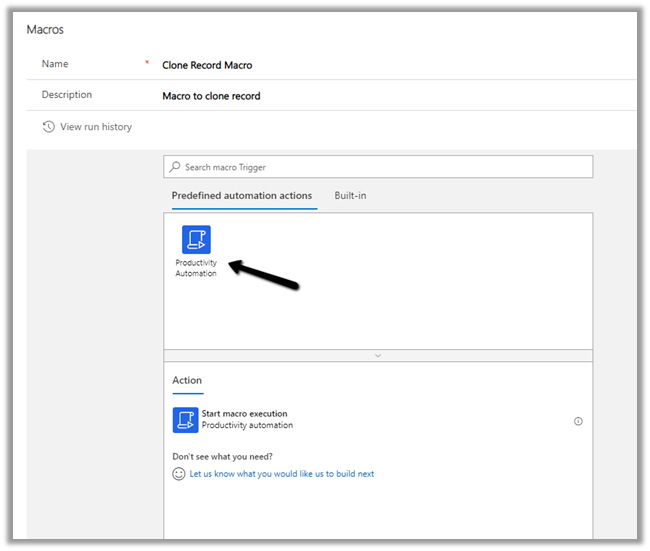Collapse the connector panel using the chevron
650x551 pixels.
click(378, 355)
